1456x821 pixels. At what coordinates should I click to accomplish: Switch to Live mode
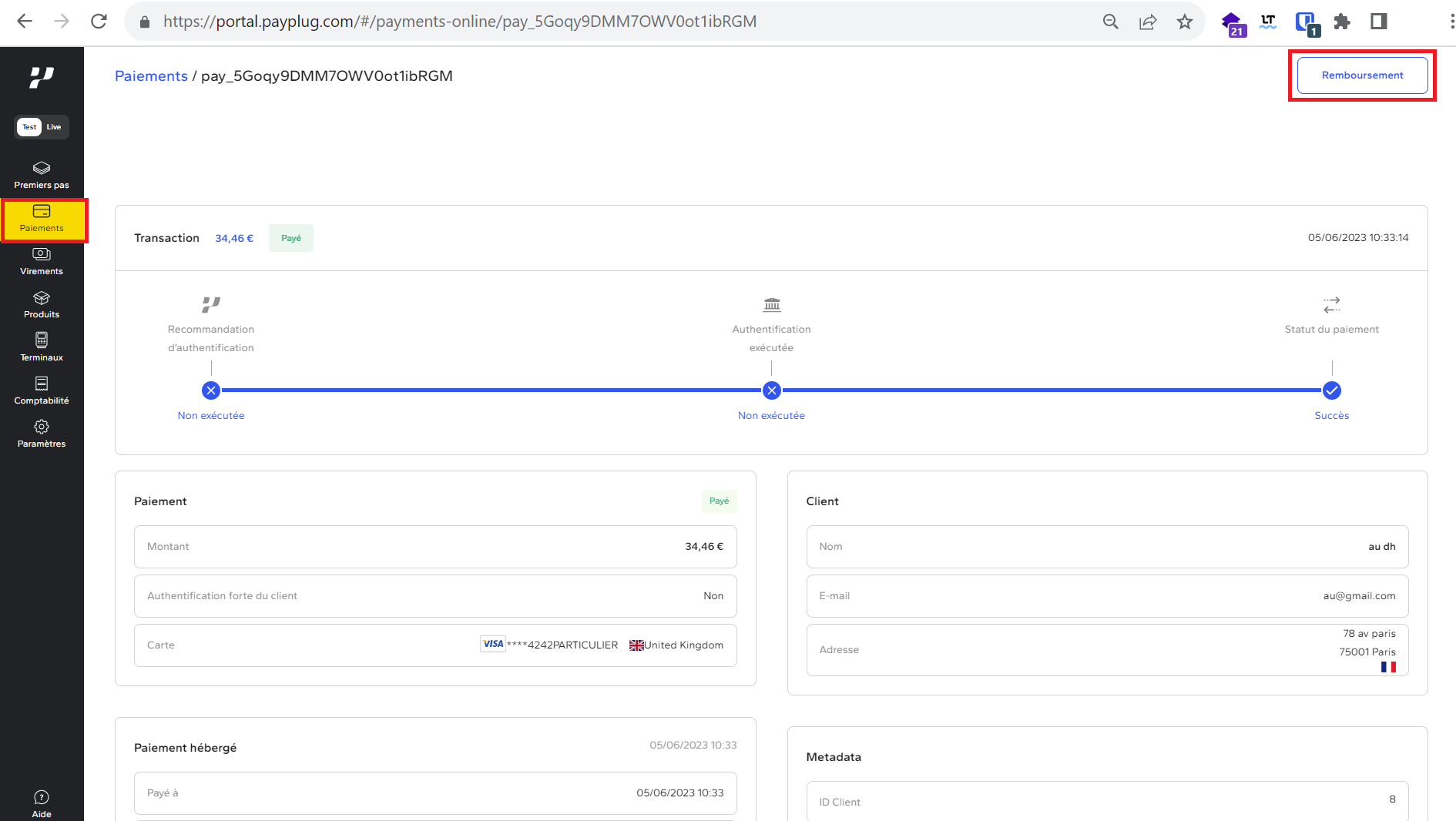54,127
